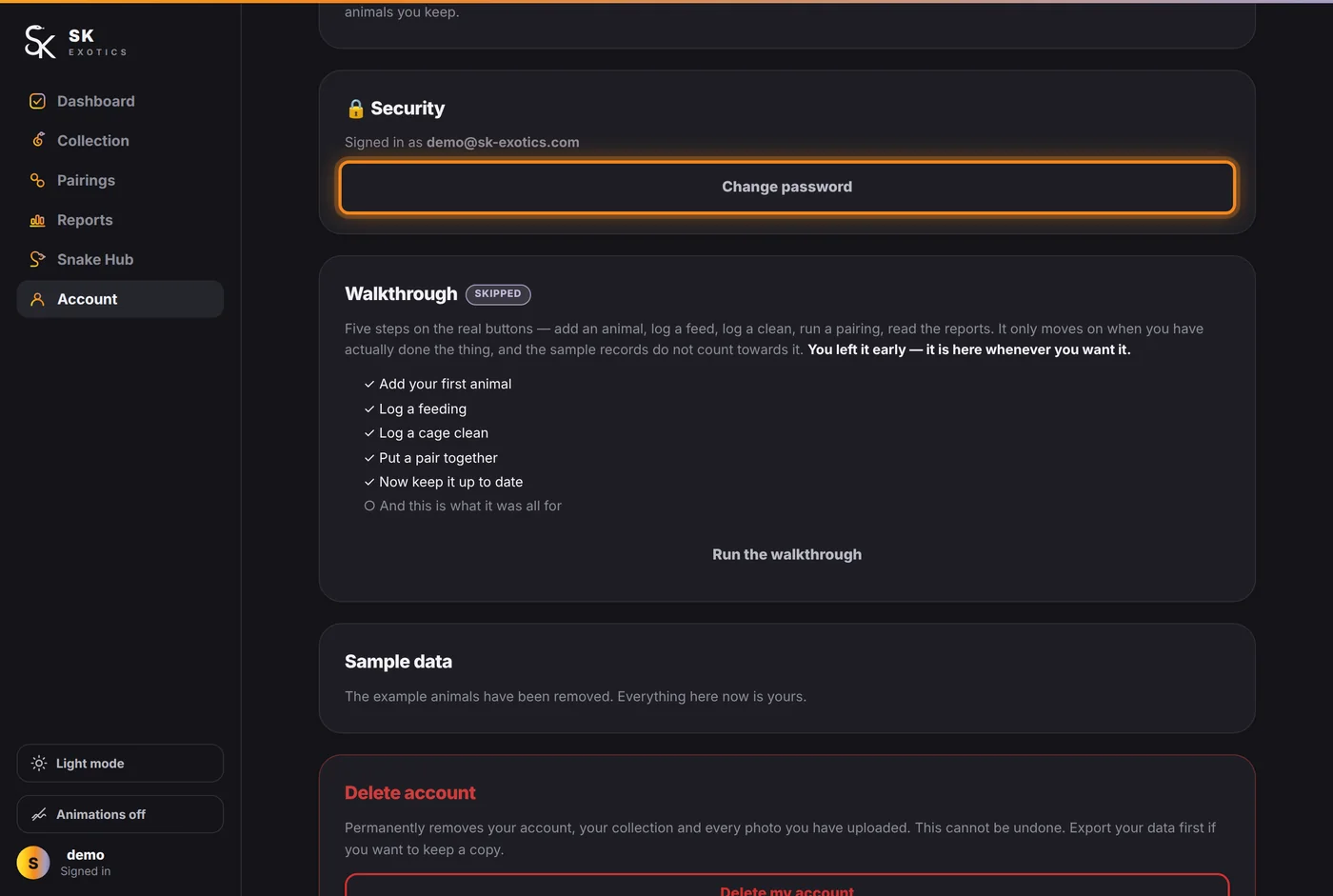Click the Security padlock icon
1333x896 pixels.
pos(355,109)
